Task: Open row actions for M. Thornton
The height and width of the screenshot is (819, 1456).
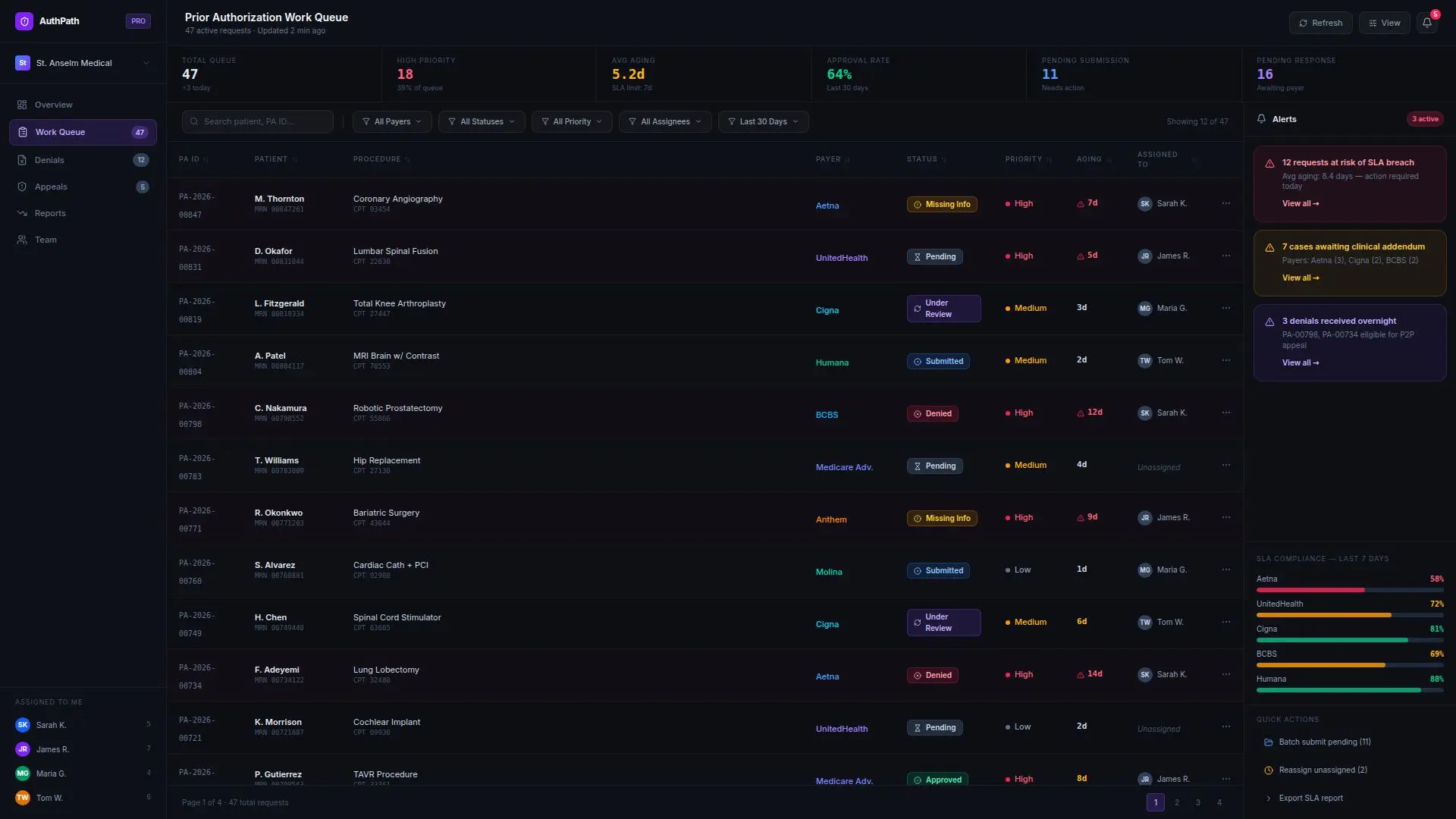Action: [x=1226, y=203]
